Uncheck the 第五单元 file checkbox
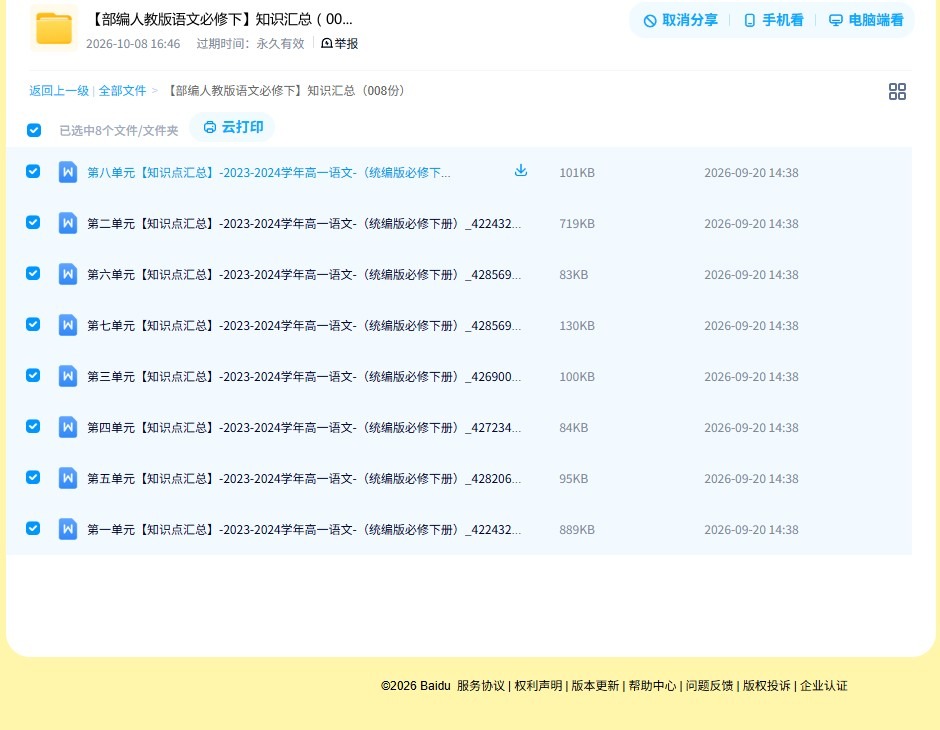Screen dimensions: 940x730 [33, 477]
